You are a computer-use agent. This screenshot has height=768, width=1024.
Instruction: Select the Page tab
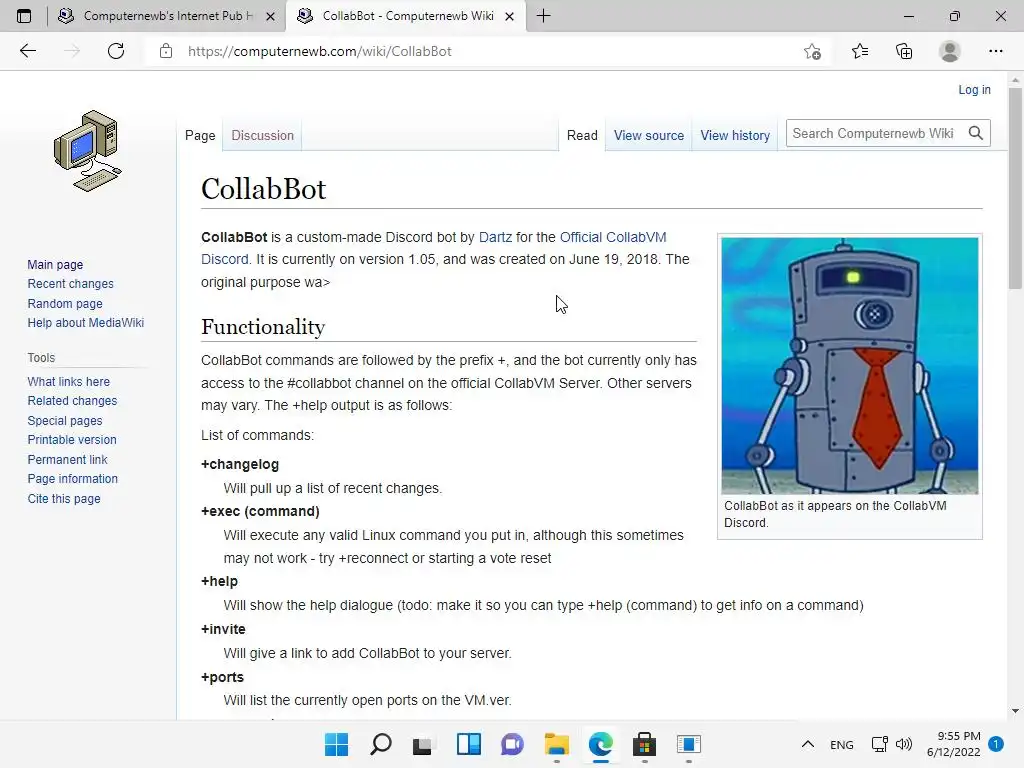point(200,135)
